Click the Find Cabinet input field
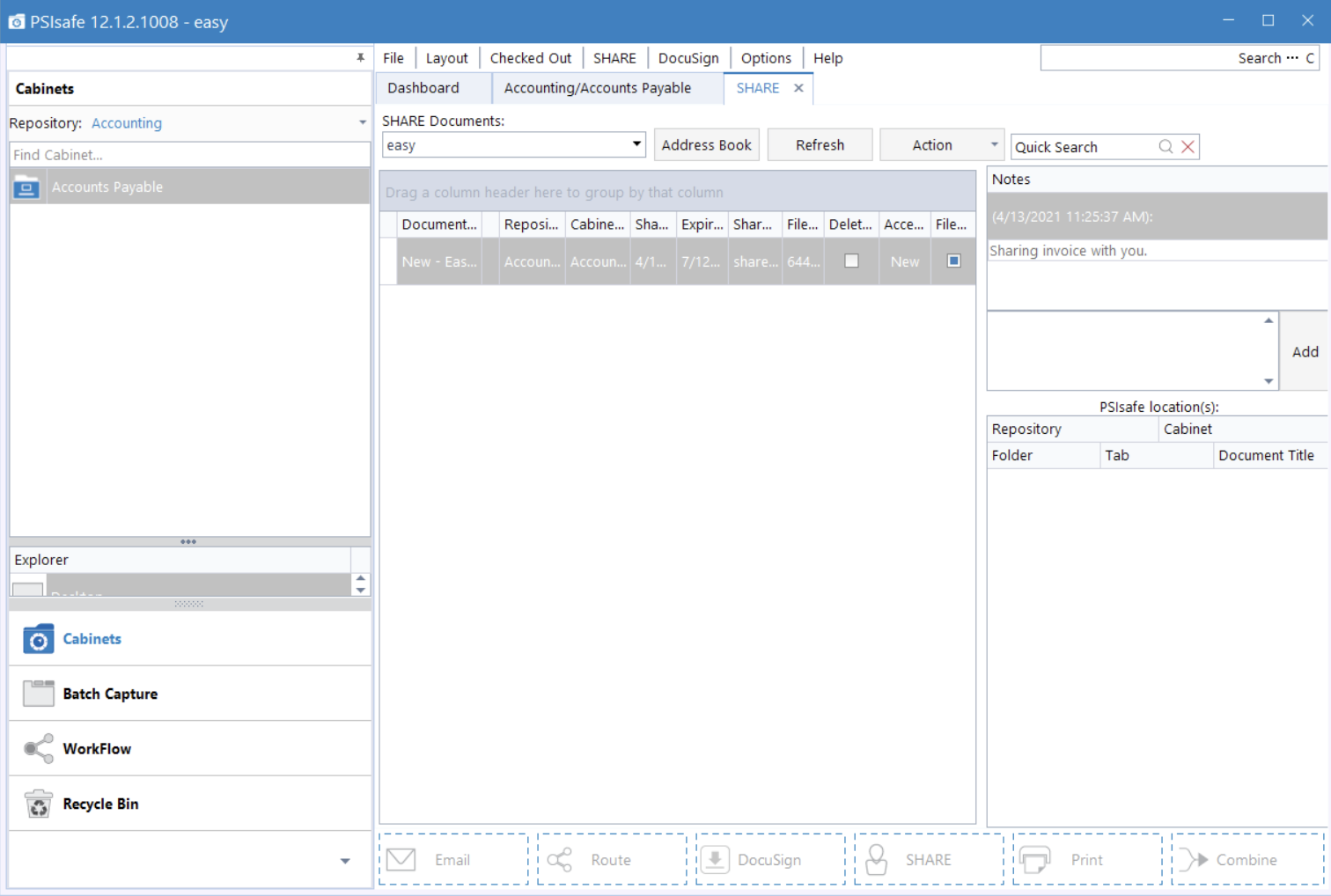1331x896 pixels. point(190,155)
